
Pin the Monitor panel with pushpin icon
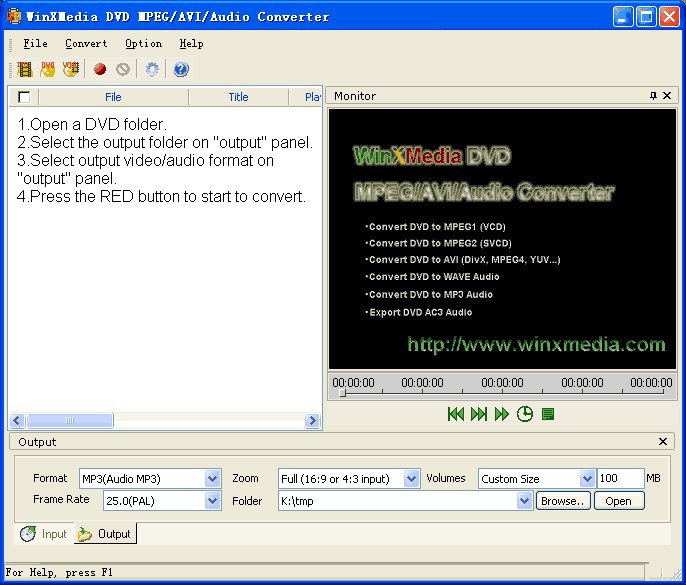point(653,95)
